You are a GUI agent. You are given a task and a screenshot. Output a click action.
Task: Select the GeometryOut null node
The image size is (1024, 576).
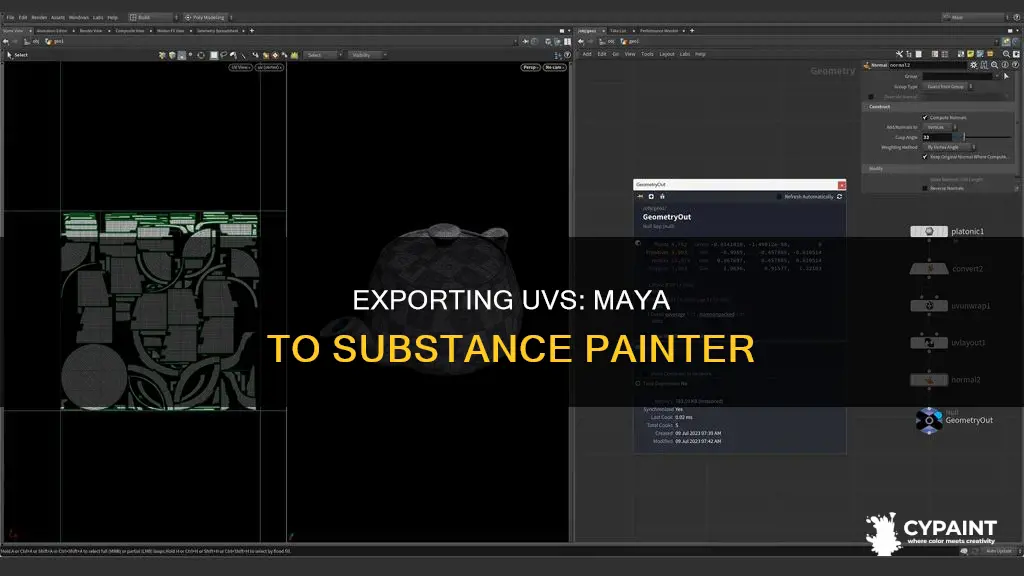pos(929,421)
